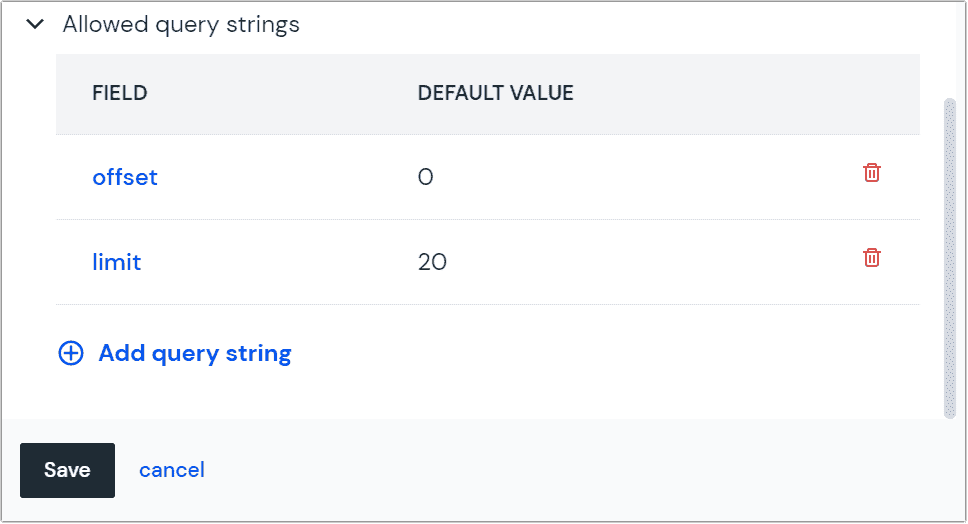This screenshot has width=968, height=524.
Task: Select the offset default value 0
Action: click(425, 177)
